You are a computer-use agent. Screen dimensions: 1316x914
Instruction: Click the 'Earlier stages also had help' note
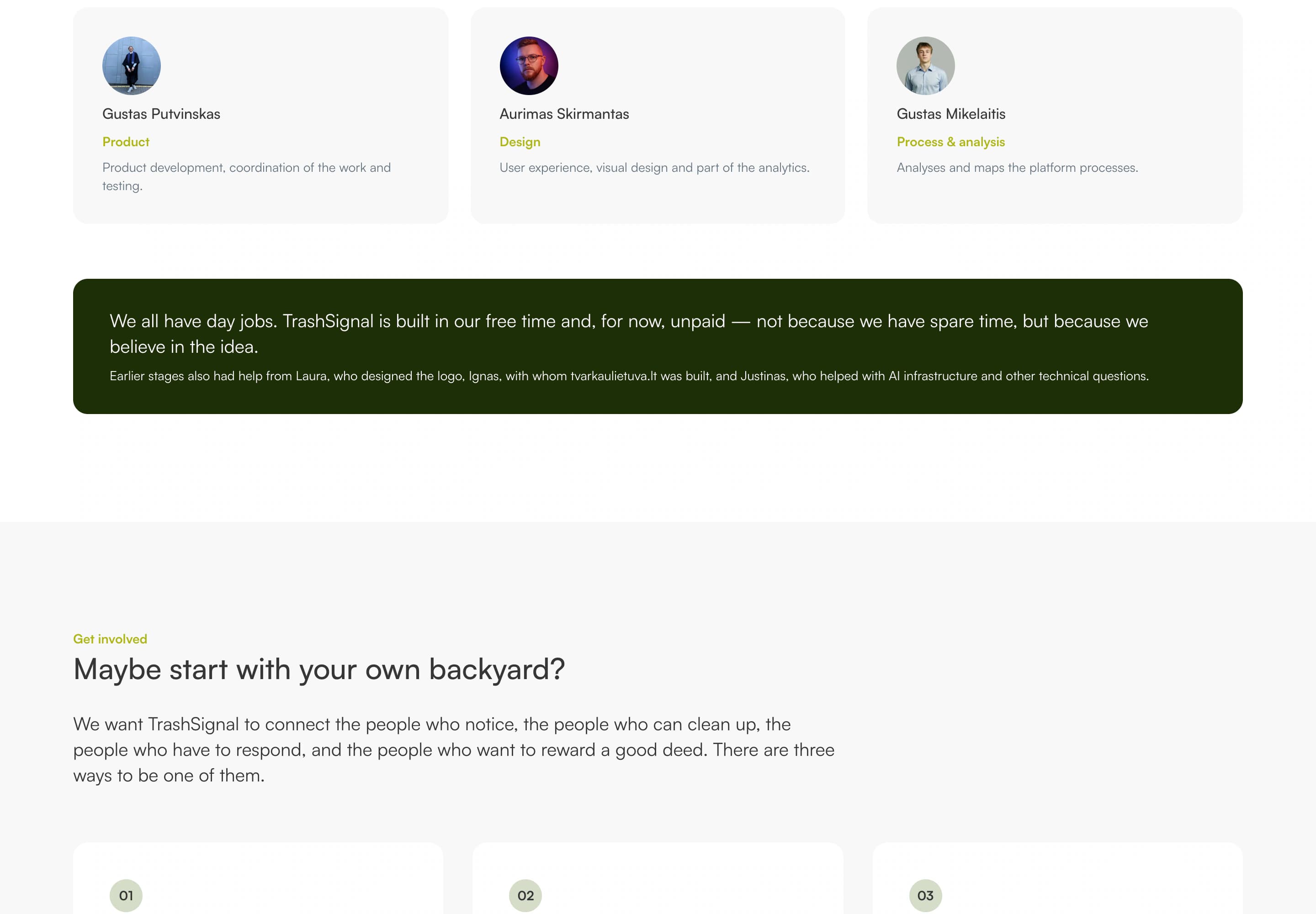point(629,376)
